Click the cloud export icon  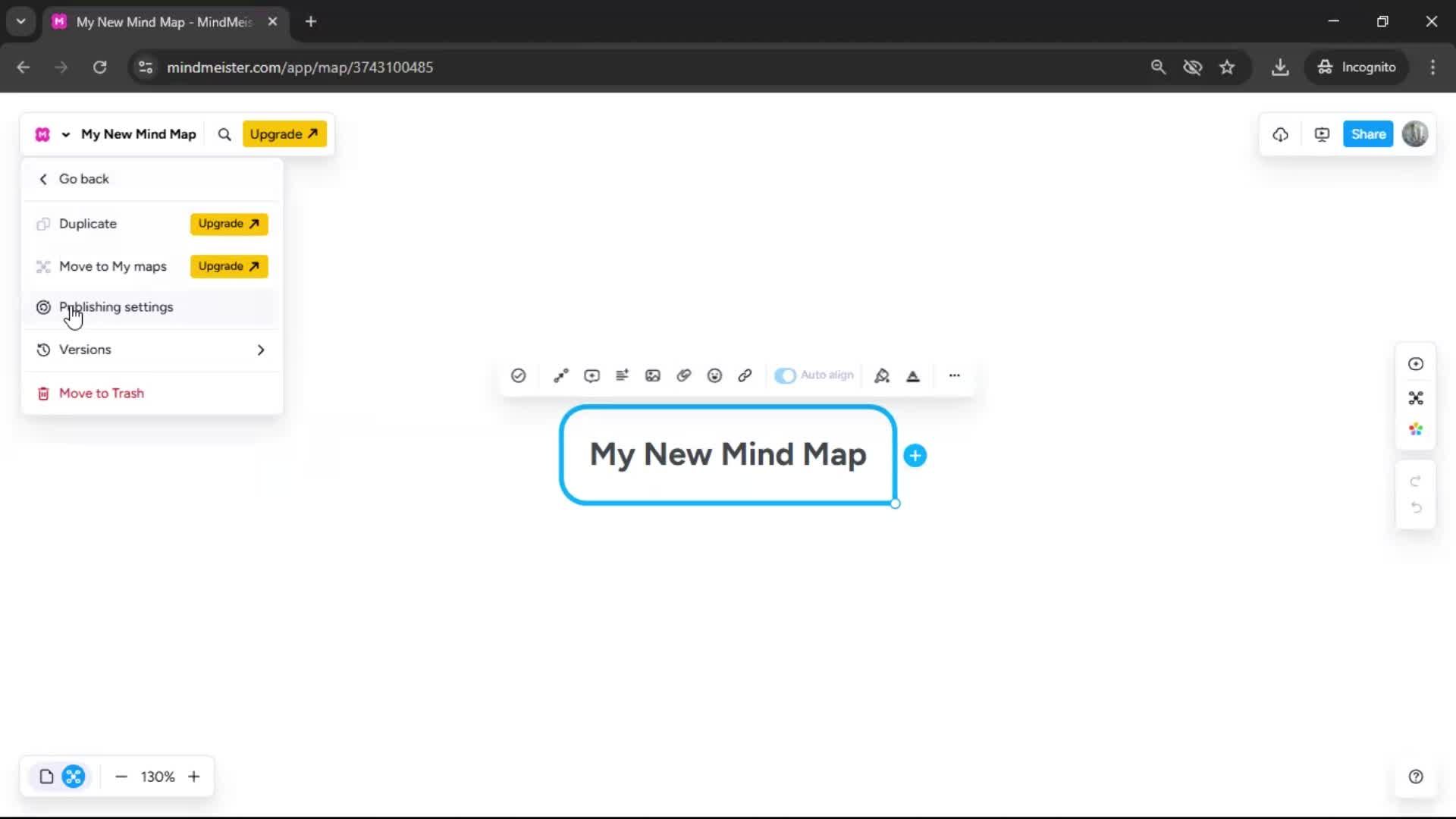pyautogui.click(x=1281, y=134)
